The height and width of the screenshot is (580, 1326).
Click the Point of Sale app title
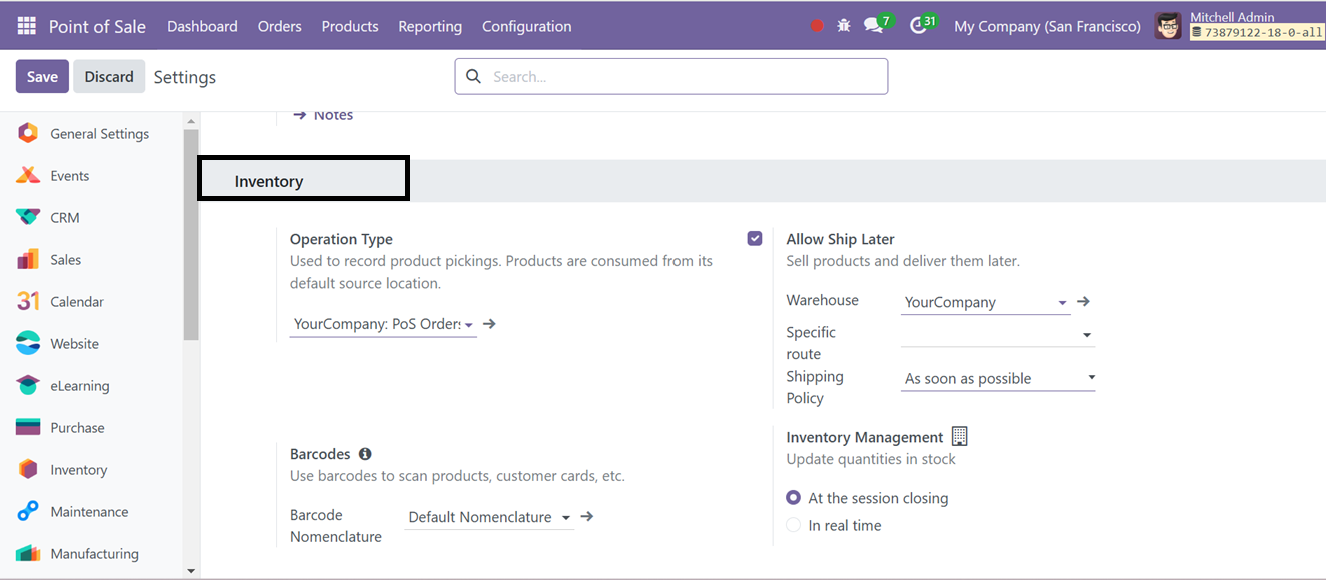[x=97, y=26]
